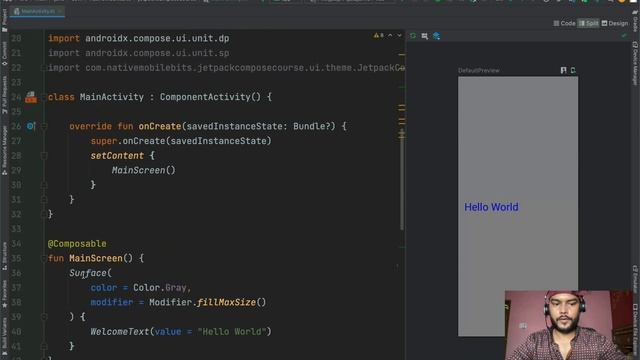
Task: Click fold marker at line 39
Action: [44, 317]
